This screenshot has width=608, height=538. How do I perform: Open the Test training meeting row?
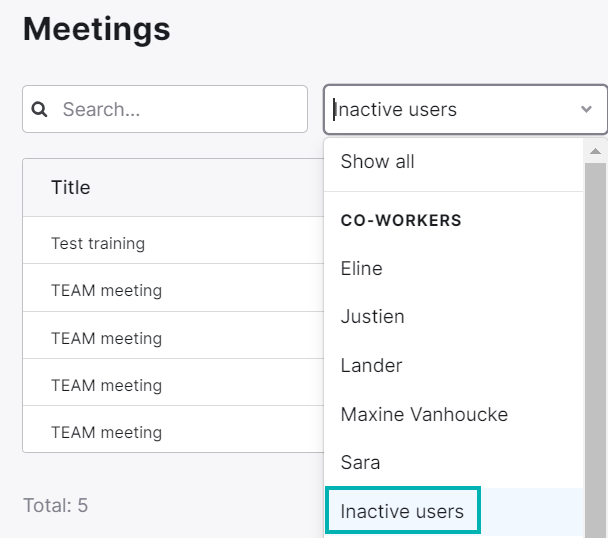click(173, 244)
